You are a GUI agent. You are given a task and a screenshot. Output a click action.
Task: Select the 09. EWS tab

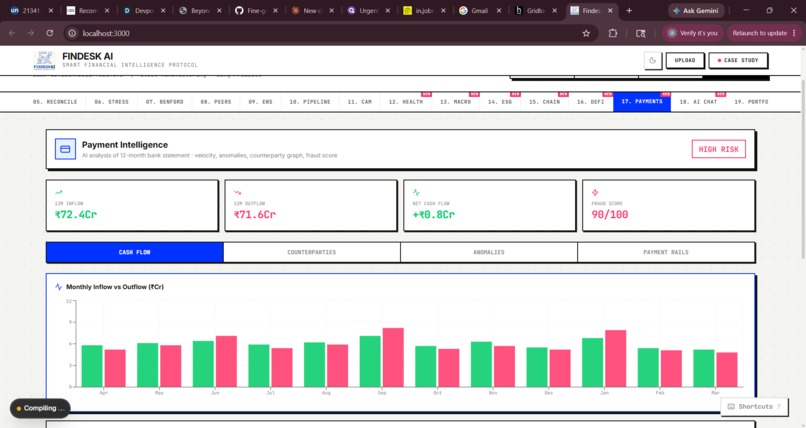tap(261, 102)
